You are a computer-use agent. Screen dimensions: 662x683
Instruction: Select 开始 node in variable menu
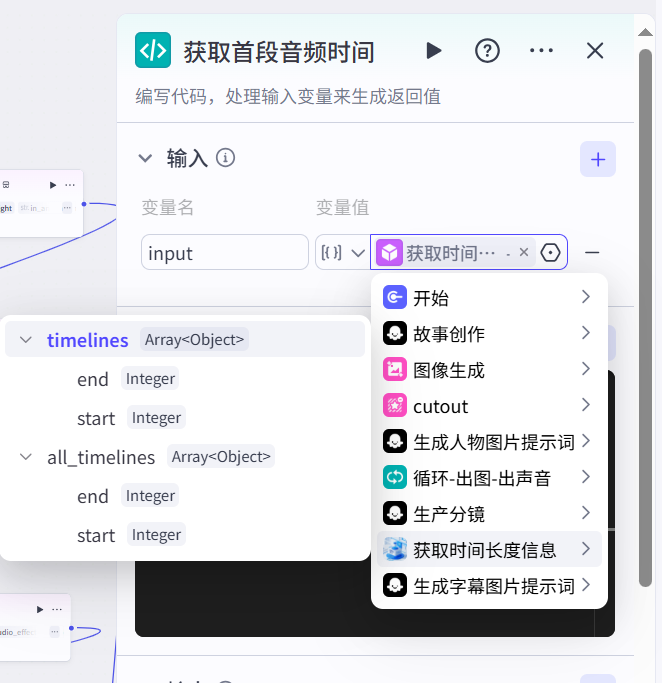489,298
